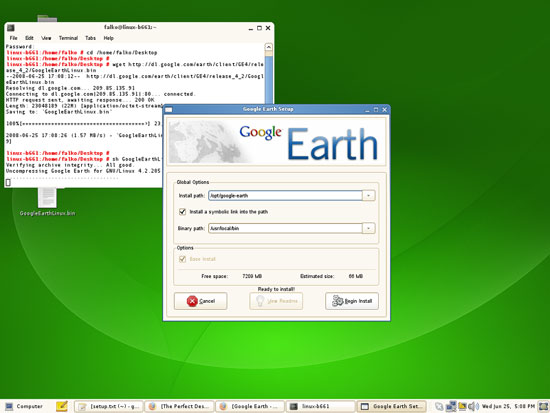Click the note-taking icon in taskbar
This screenshot has height=413, width=550.
point(62,406)
